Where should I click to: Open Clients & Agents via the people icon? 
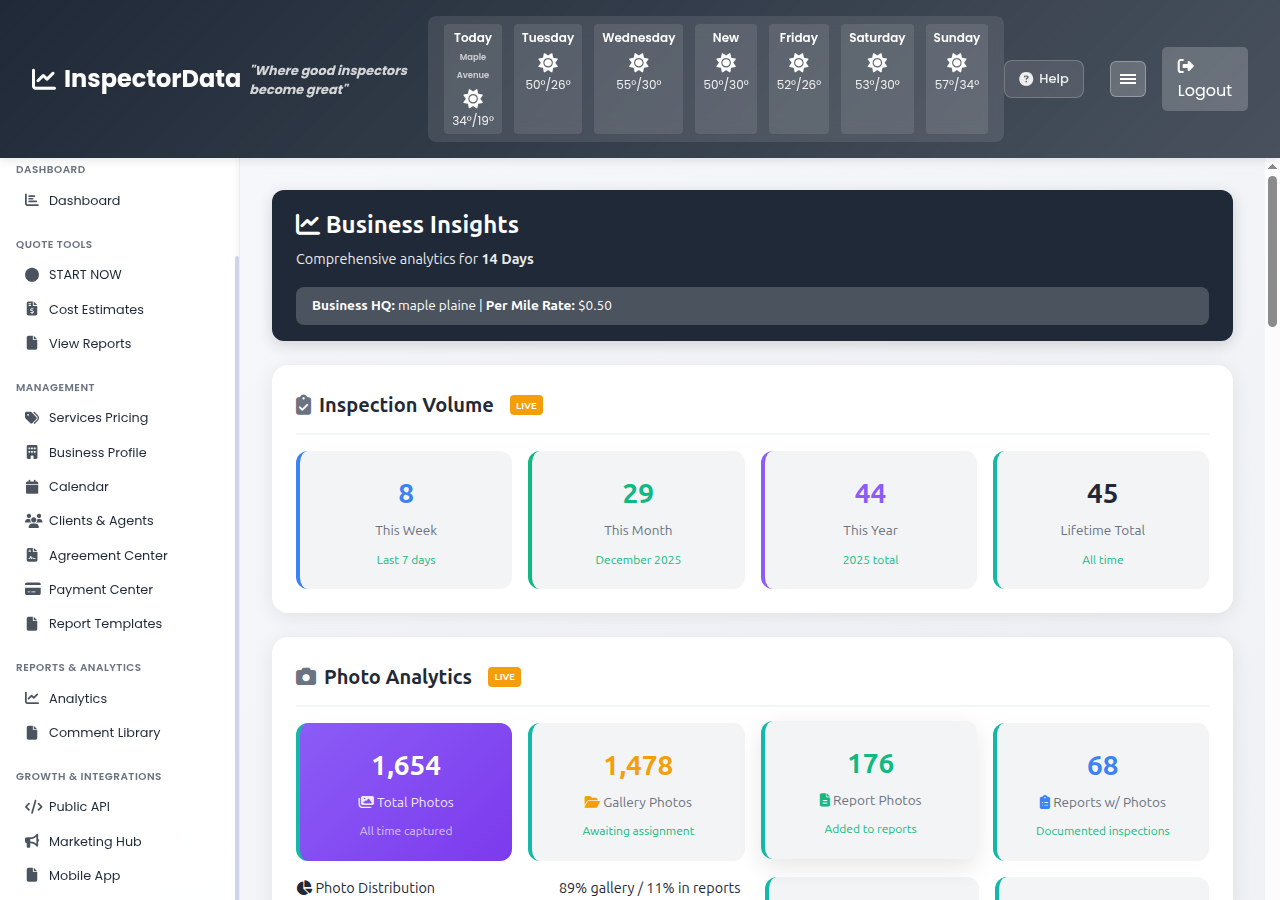31,520
